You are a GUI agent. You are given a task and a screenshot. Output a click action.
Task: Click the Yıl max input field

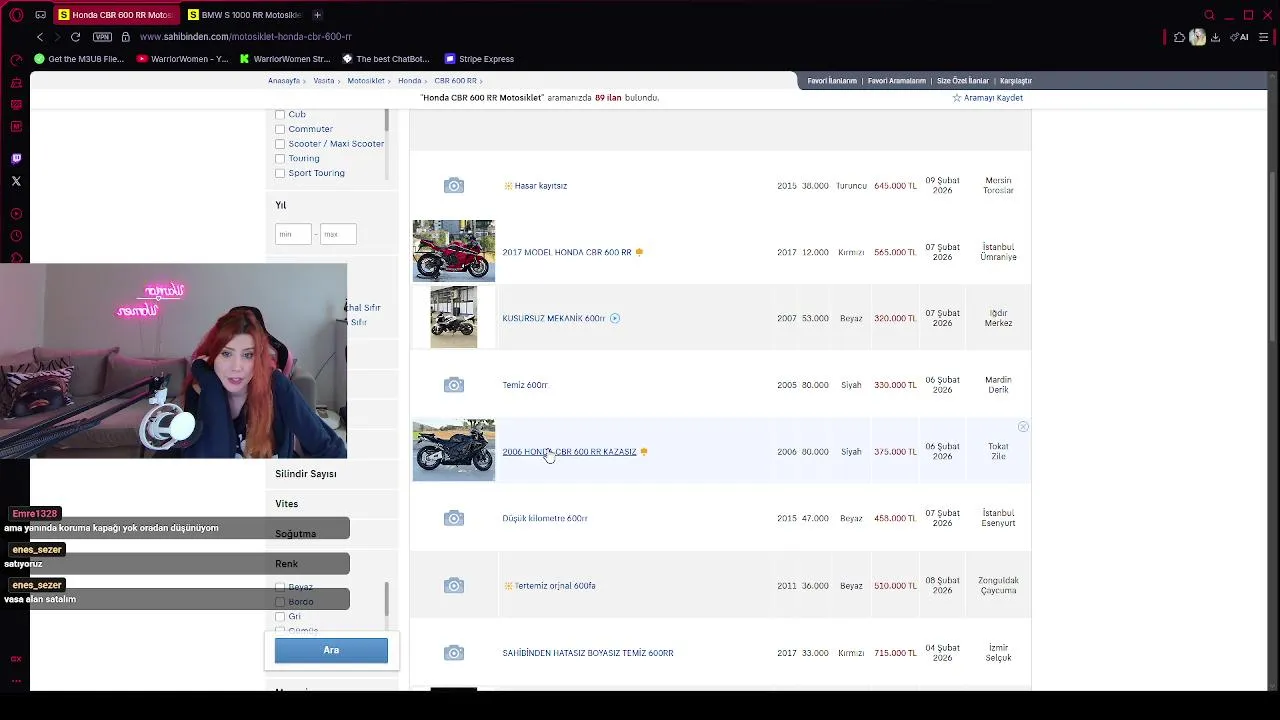(338, 234)
